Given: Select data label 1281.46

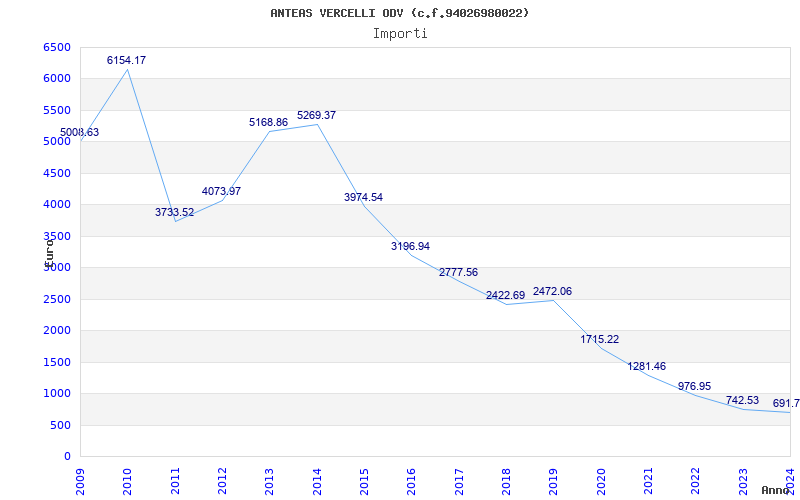Looking at the screenshot, I should [646, 366].
